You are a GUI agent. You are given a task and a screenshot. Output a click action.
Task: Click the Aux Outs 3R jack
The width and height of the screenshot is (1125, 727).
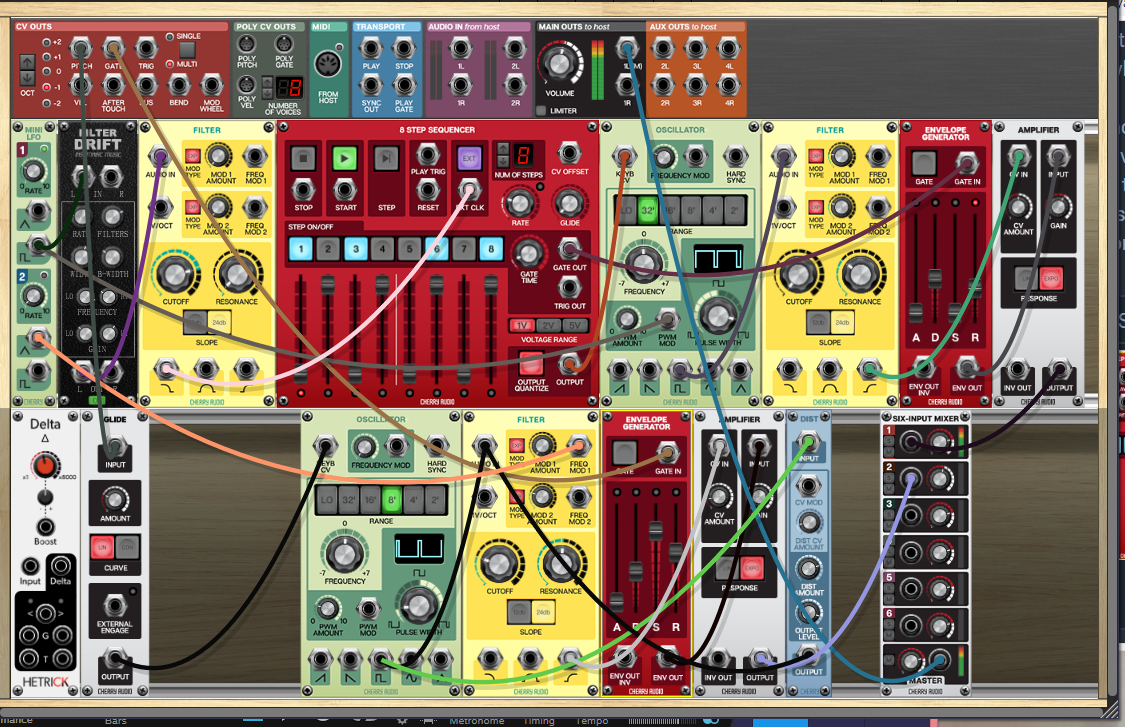696,85
